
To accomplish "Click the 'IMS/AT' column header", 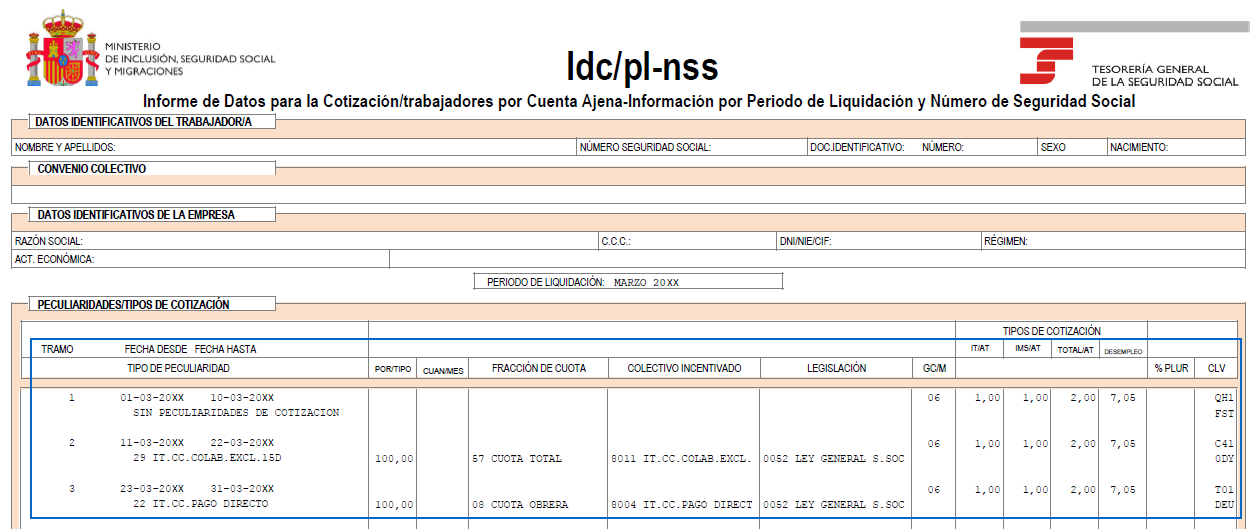I will (1027, 350).
